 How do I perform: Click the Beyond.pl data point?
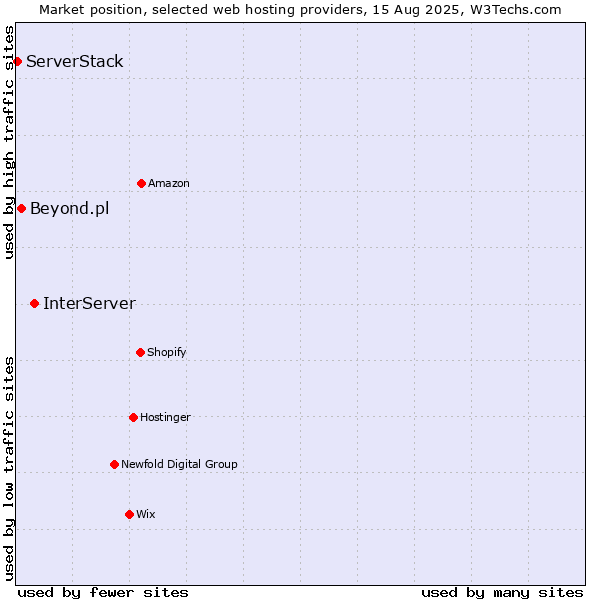point(21,209)
